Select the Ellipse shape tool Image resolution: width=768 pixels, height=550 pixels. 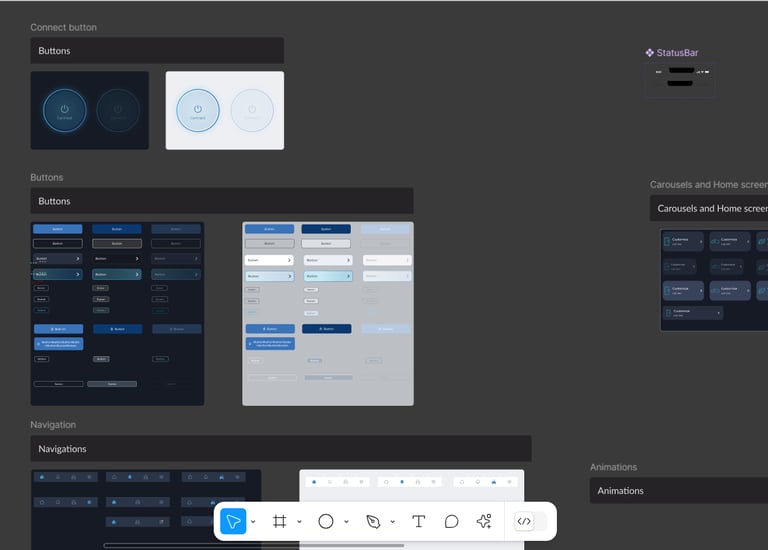pos(326,522)
